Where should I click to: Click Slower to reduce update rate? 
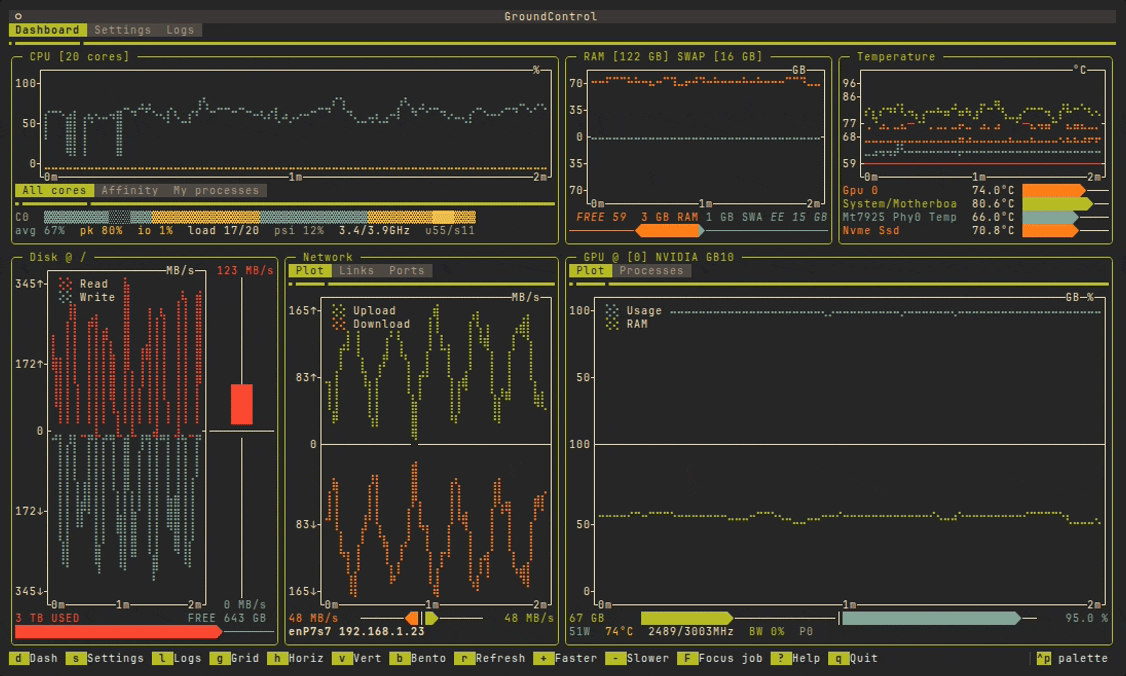(x=636, y=658)
